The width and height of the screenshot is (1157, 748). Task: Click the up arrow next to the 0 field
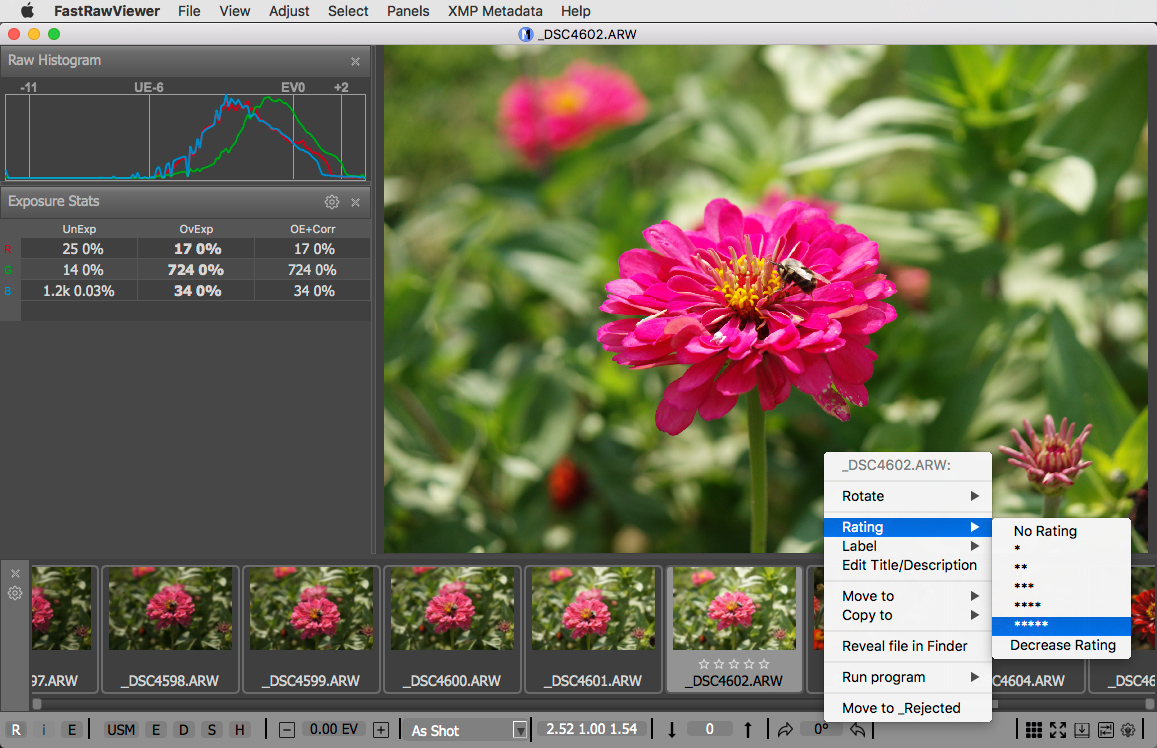748,730
